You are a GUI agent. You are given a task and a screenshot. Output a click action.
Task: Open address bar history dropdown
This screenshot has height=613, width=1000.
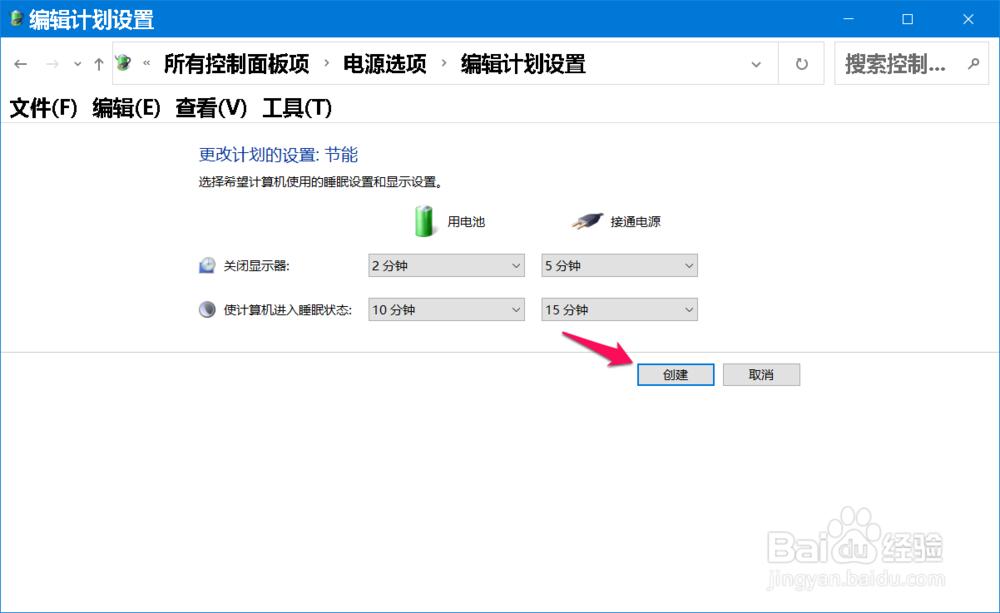[756, 64]
